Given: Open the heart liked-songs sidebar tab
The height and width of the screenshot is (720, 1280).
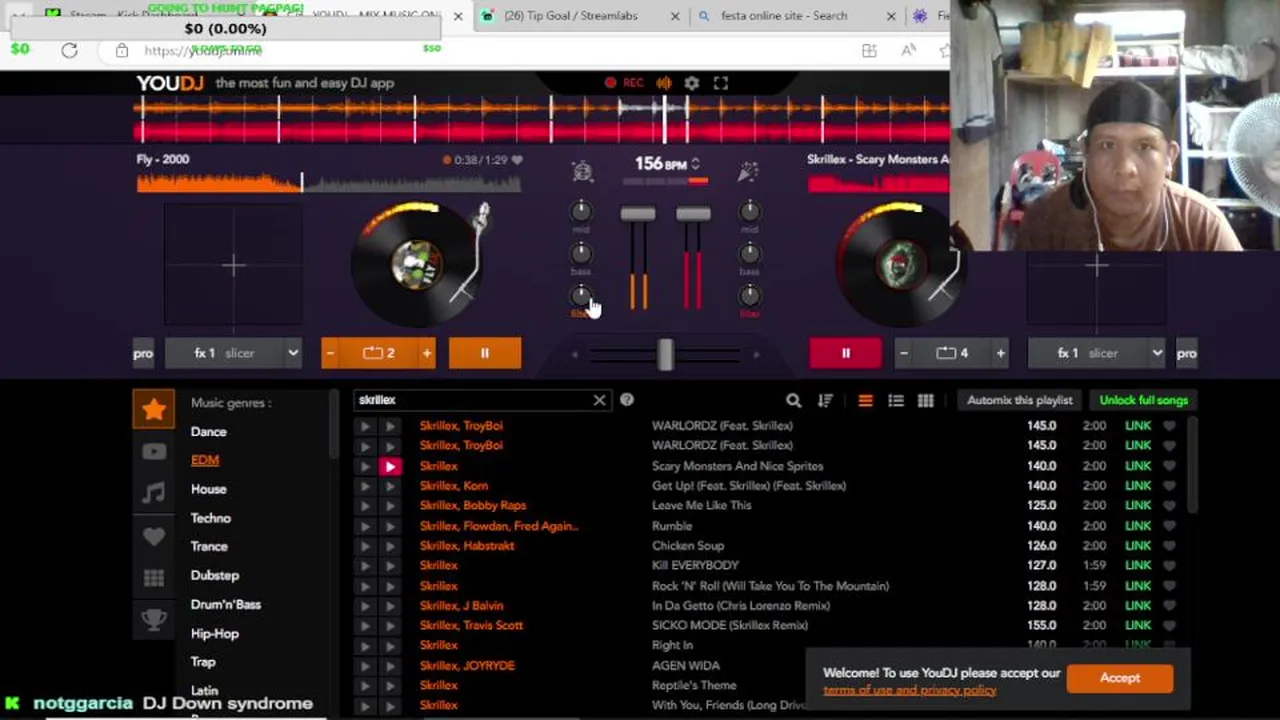Looking at the screenshot, I should click(154, 536).
